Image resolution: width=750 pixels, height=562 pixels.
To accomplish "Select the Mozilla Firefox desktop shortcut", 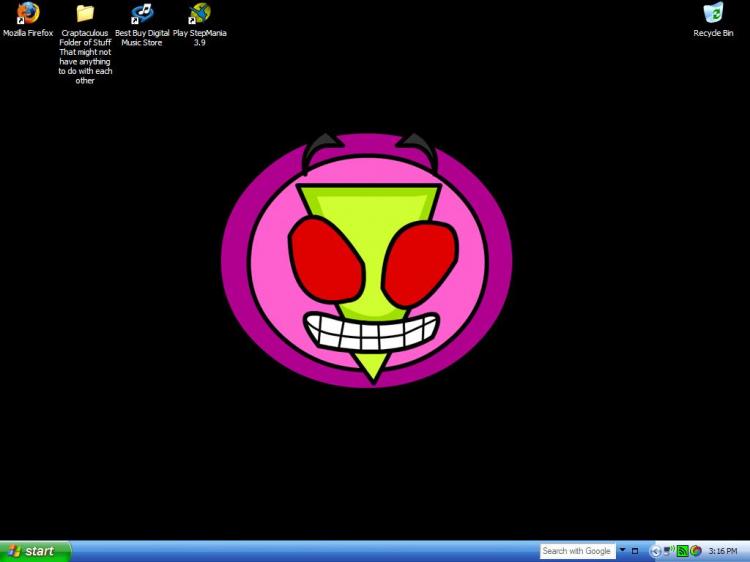I will 27,14.
